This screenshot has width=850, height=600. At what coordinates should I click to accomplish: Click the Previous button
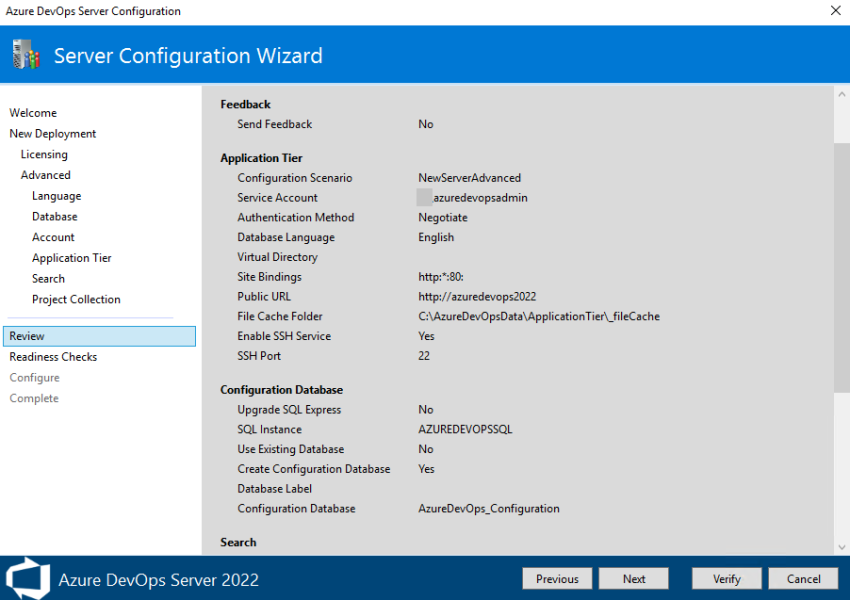(x=557, y=578)
